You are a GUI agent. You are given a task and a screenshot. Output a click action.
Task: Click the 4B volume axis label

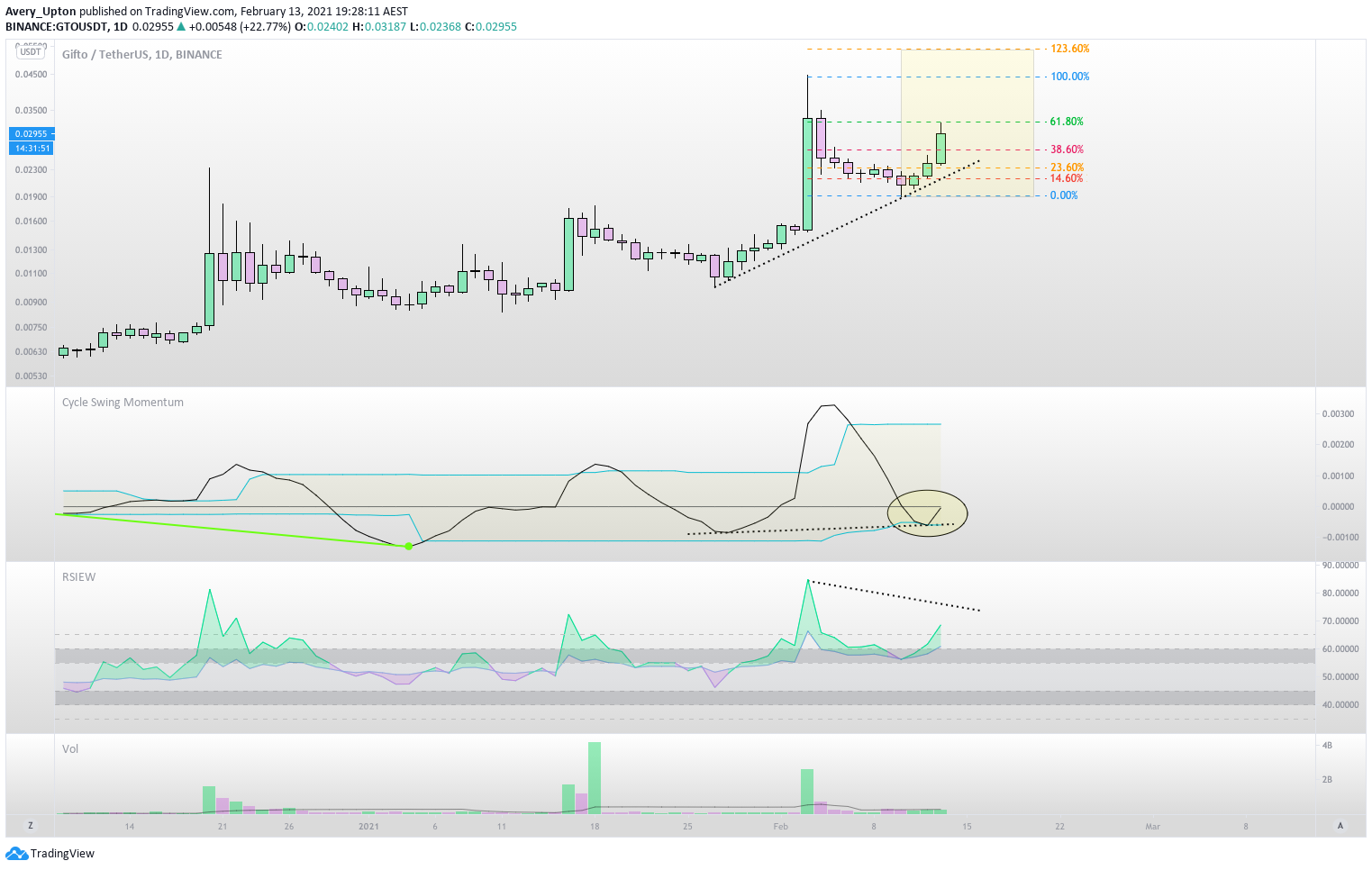point(1327,746)
